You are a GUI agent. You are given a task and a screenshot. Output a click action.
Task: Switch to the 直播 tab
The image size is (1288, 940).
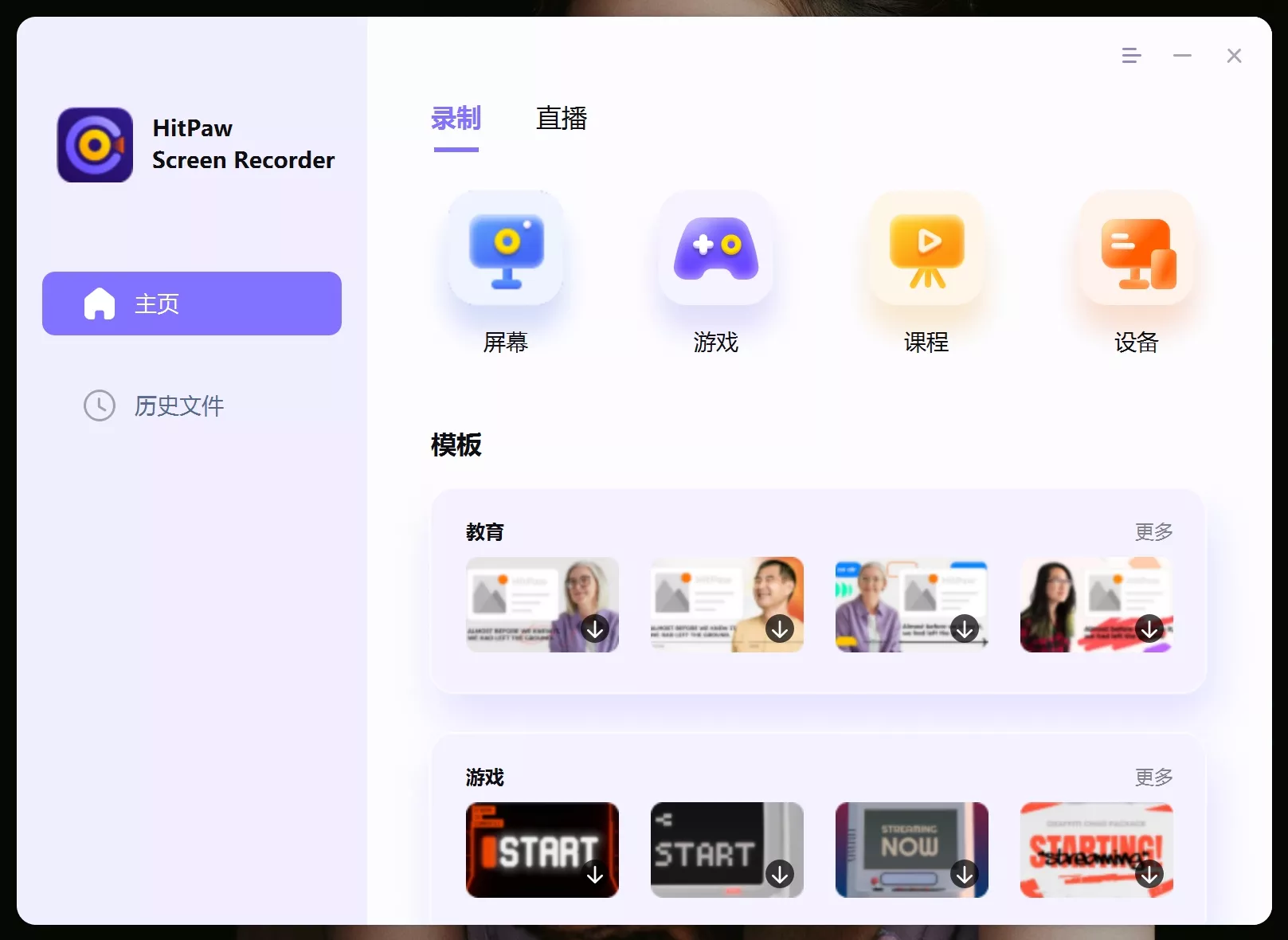coord(562,119)
